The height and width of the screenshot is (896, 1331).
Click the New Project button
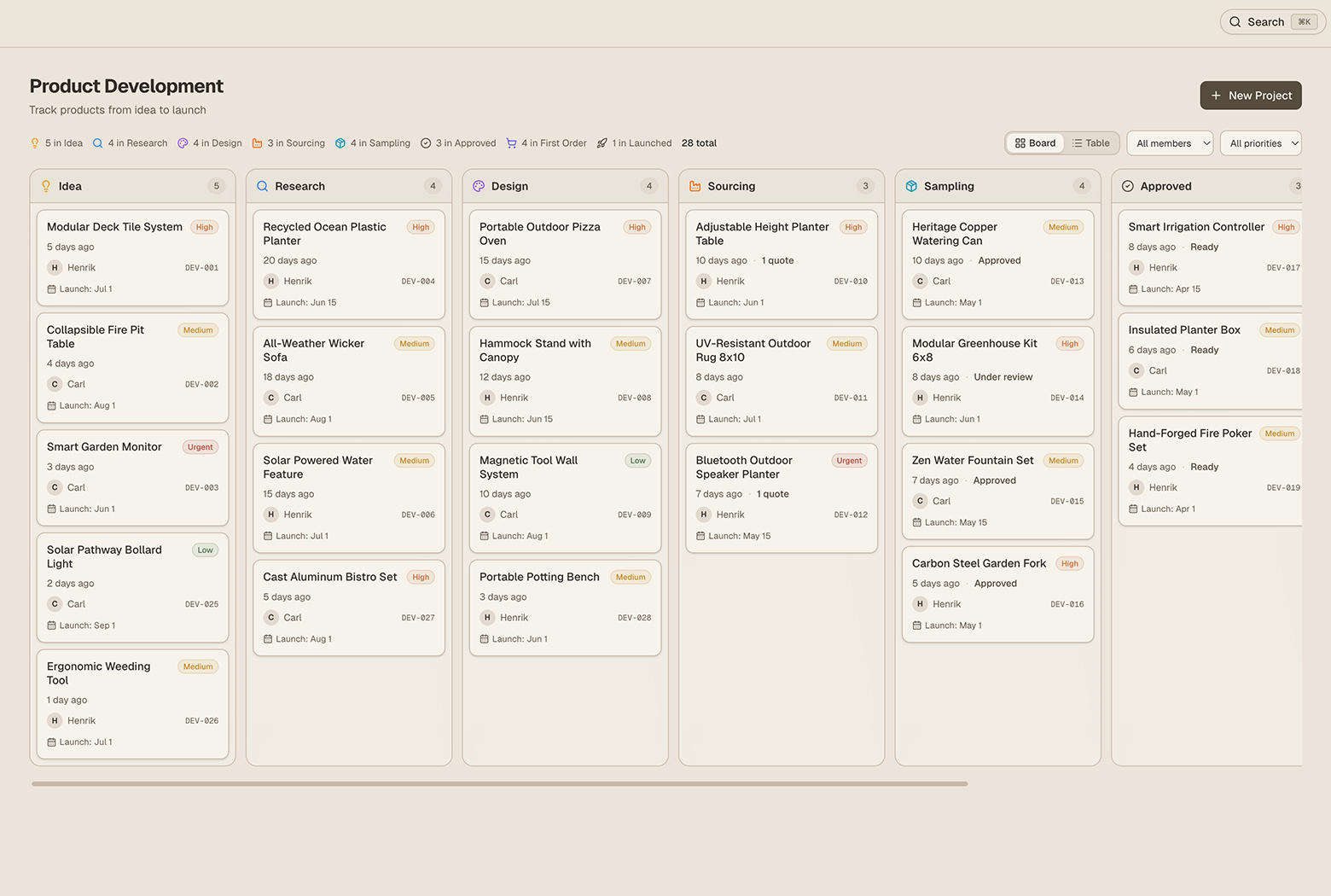click(1250, 95)
